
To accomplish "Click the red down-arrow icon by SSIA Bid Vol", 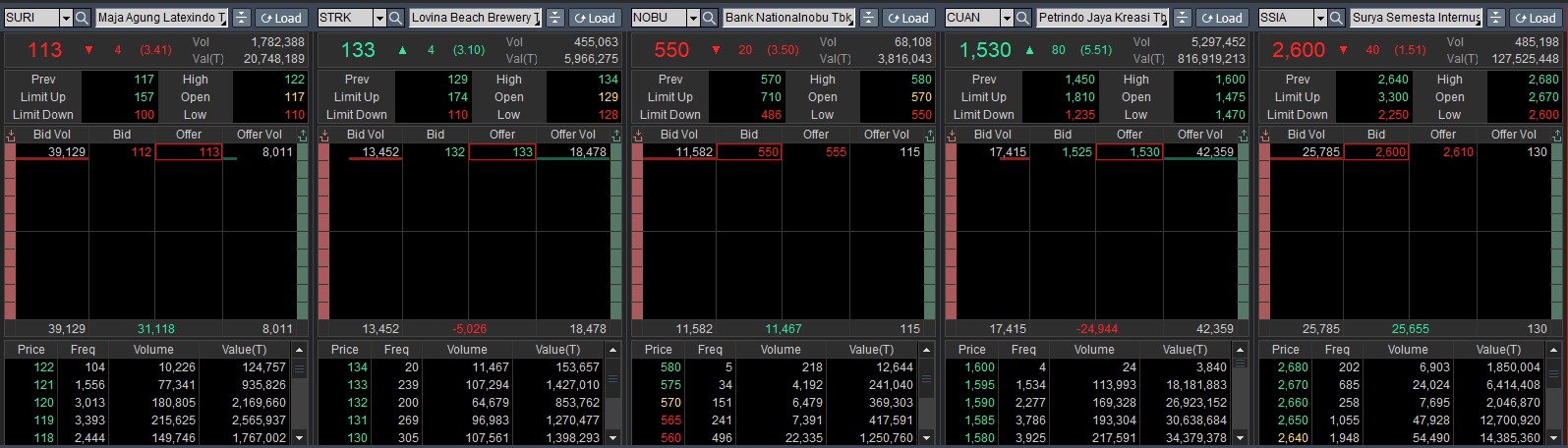I will [1265, 135].
